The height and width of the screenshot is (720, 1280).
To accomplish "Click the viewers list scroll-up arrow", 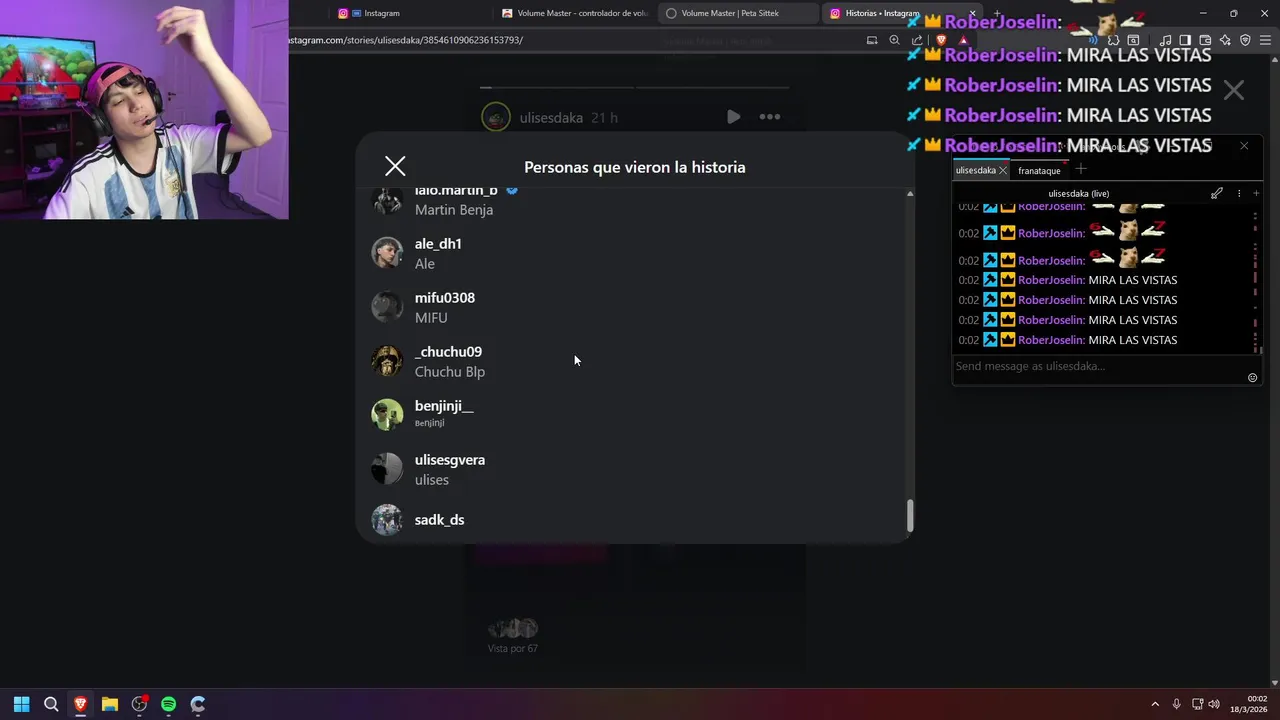I will pyautogui.click(x=909, y=193).
